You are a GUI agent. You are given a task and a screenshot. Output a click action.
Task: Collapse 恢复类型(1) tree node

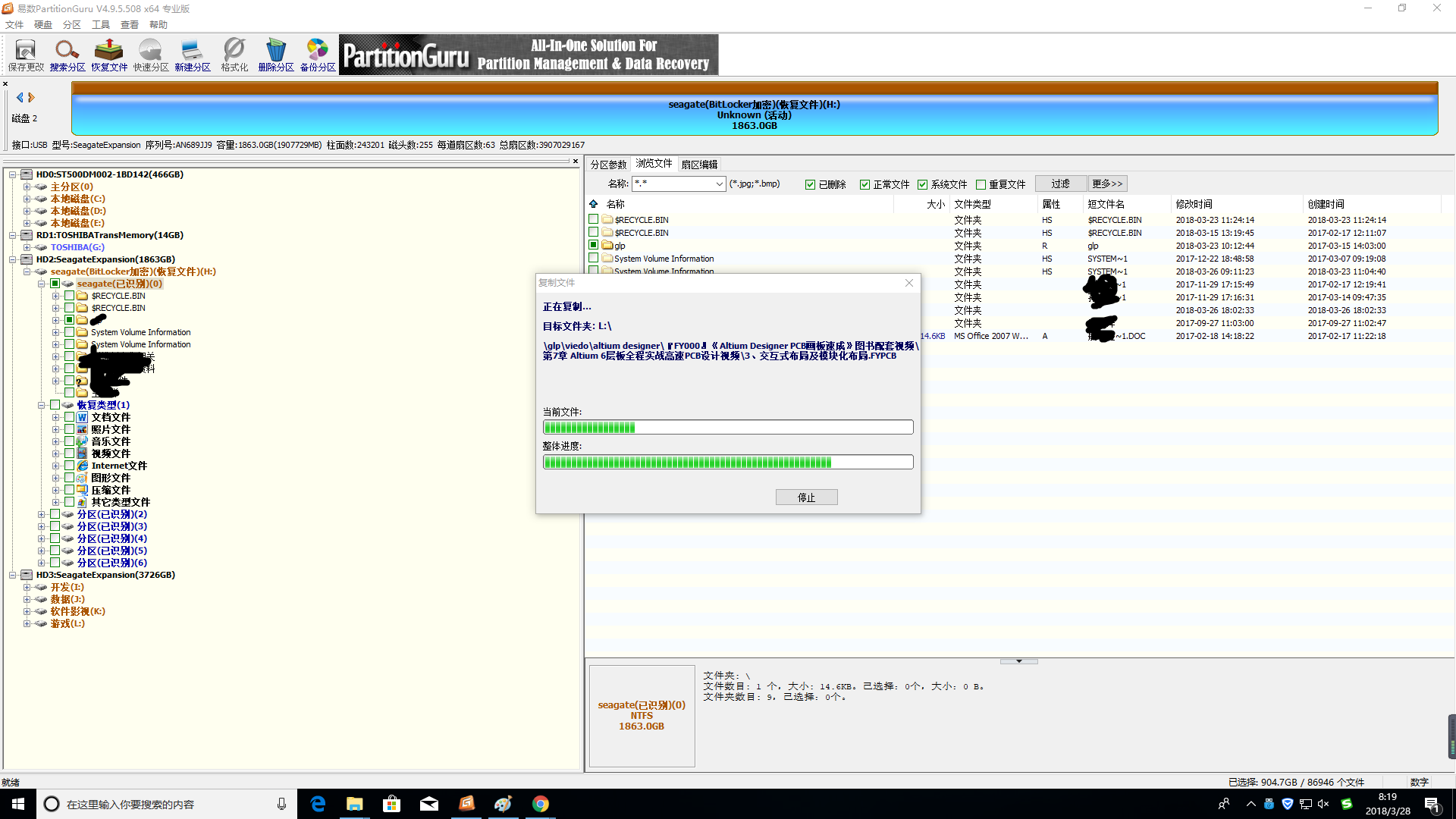coord(41,405)
